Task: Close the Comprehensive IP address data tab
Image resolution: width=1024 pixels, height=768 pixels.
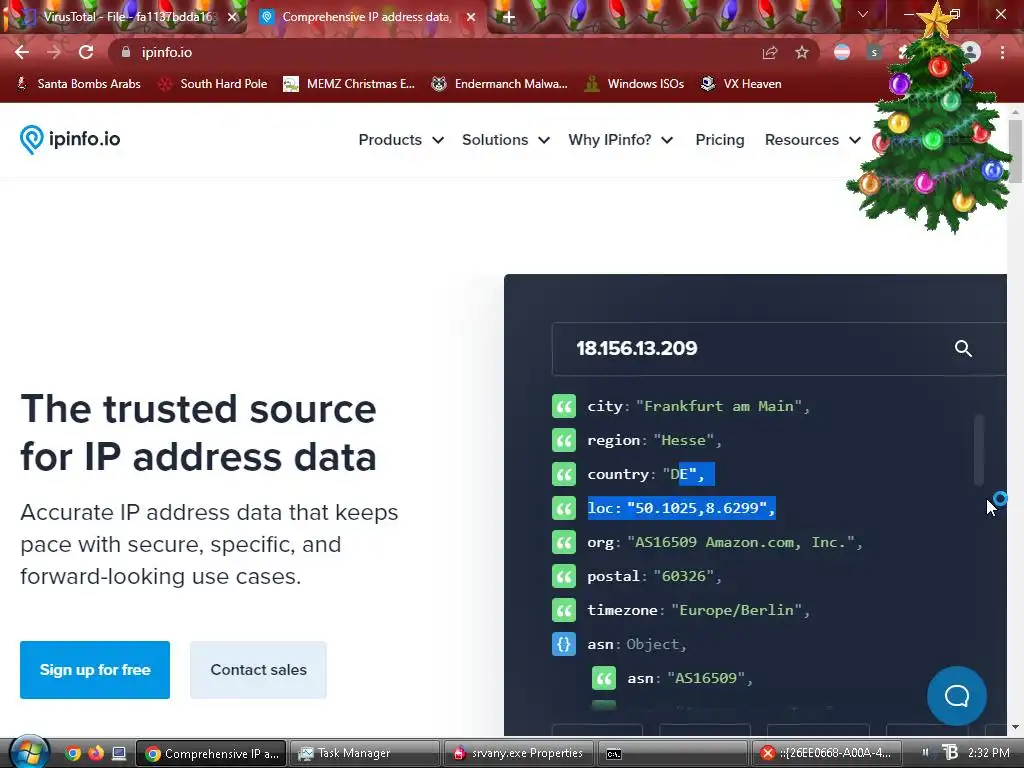Action: [471, 17]
